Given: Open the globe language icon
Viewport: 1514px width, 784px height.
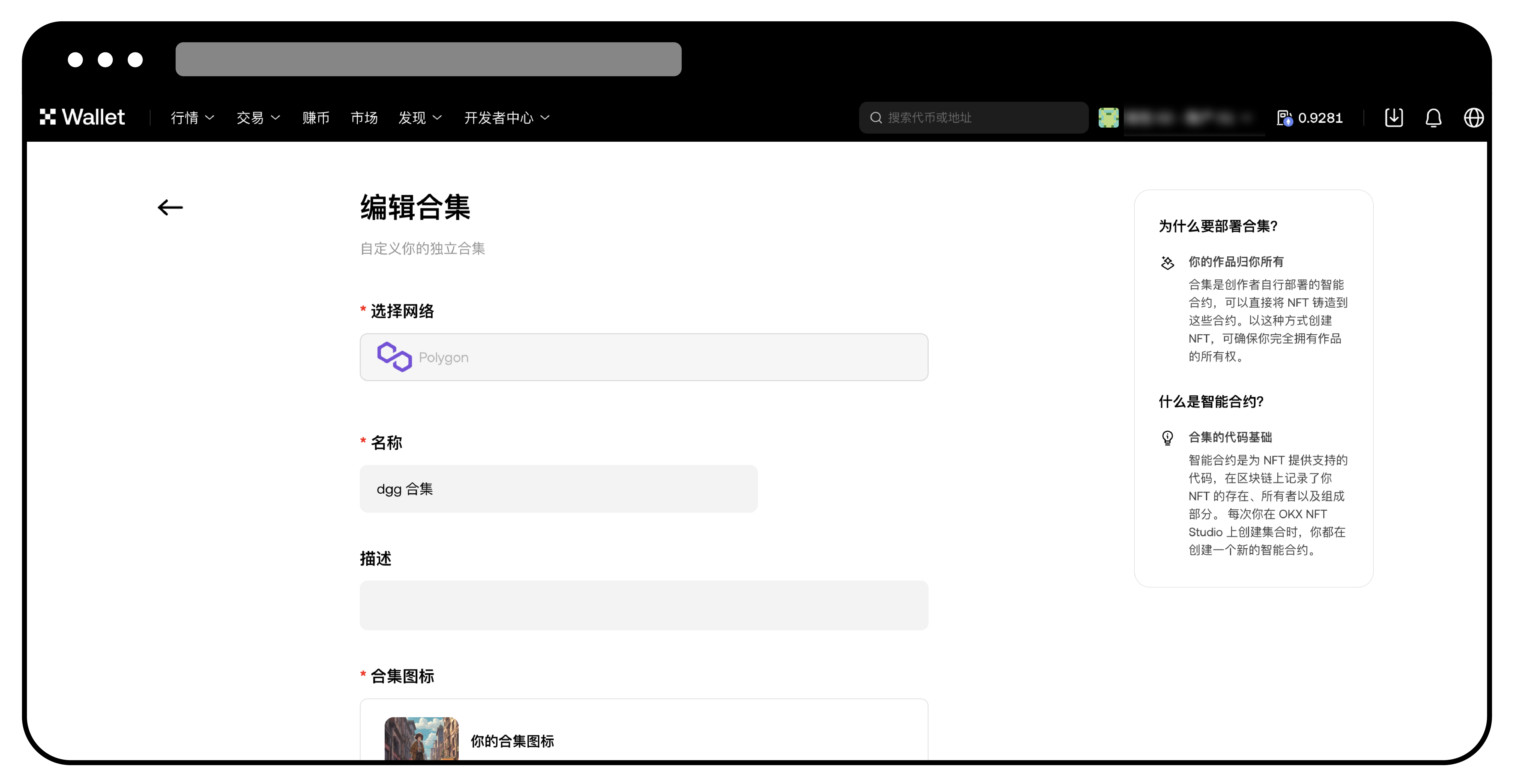Looking at the screenshot, I should tap(1474, 118).
